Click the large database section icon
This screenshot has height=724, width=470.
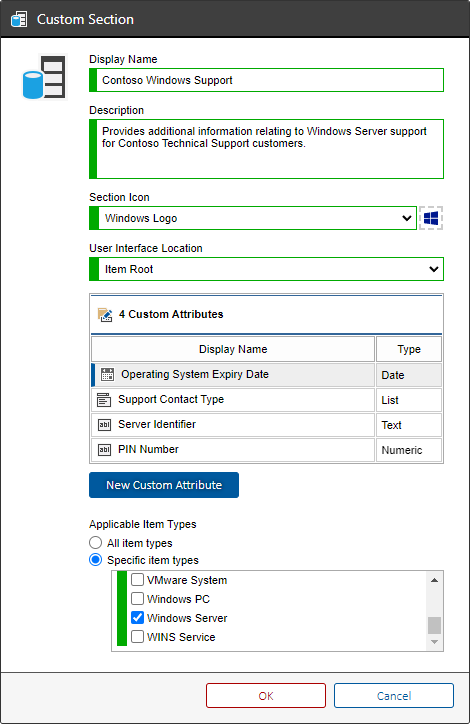pos(44,77)
